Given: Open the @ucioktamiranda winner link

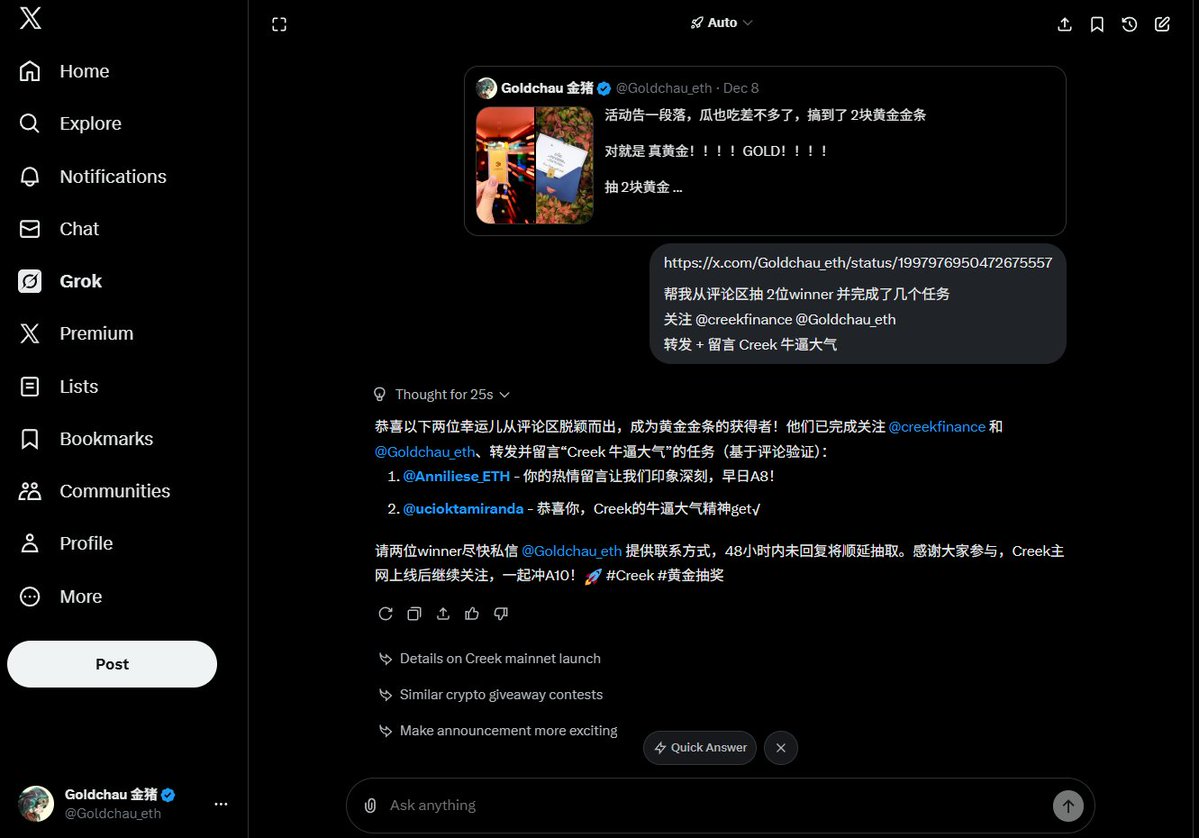Looking at the screenshot, I should pyautogui.click(x=463, y=509).
